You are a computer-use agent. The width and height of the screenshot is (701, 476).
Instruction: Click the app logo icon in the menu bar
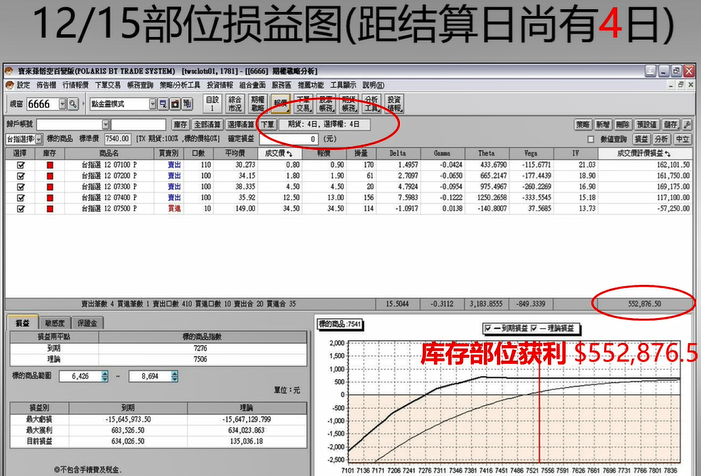coord(10,85)
